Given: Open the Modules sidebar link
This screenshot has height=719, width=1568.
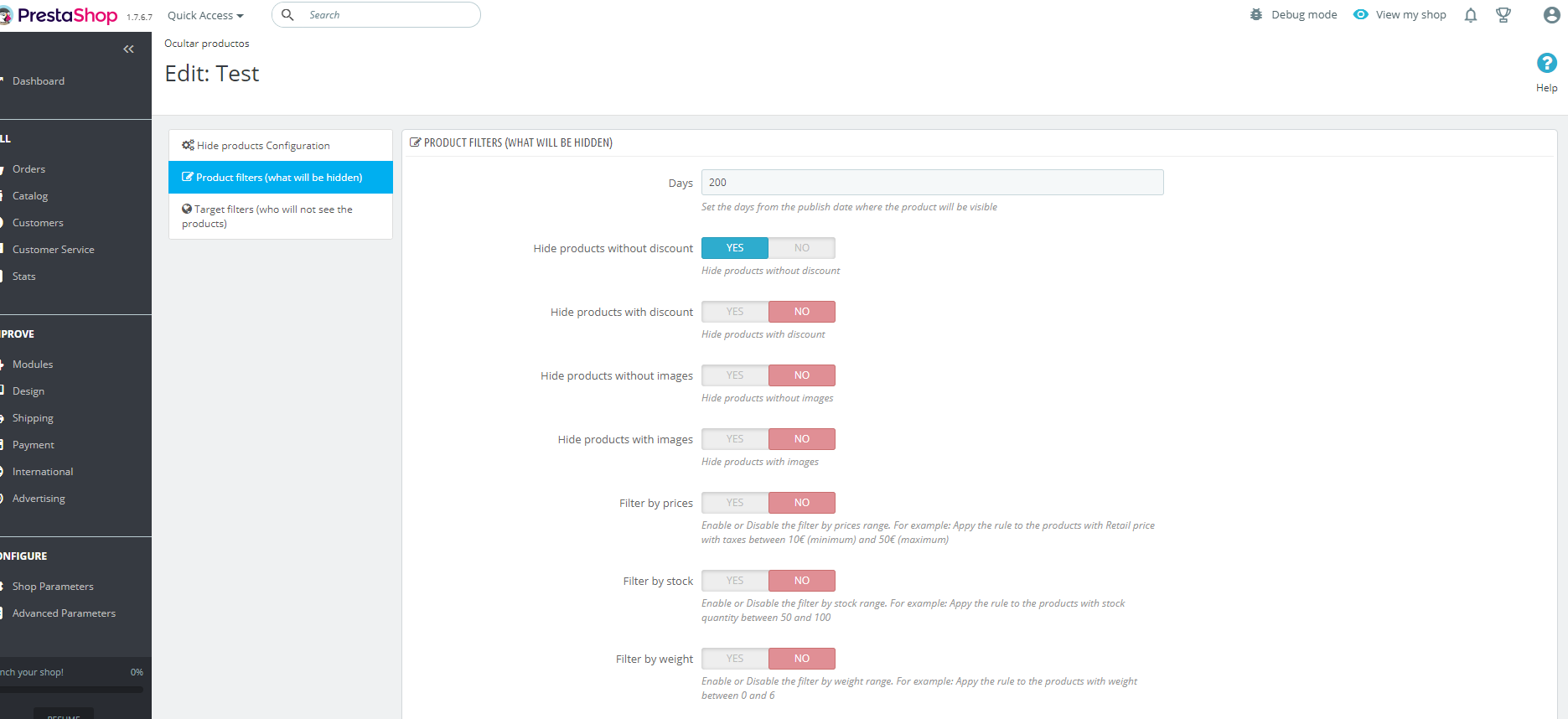Looking at the screenshot, I should coord(33,365).
